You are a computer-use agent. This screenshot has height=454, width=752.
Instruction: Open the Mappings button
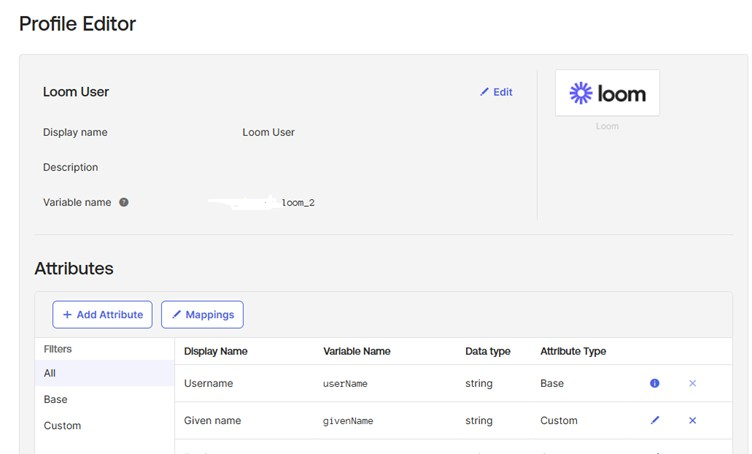(202, 314)
